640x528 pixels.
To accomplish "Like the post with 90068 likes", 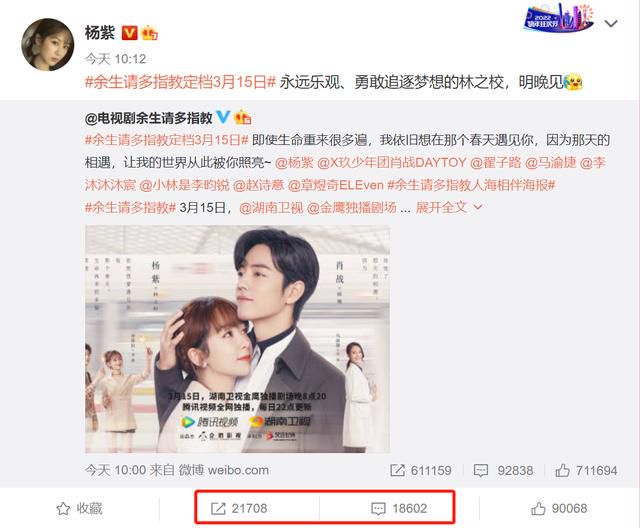I will coord(559,508).
